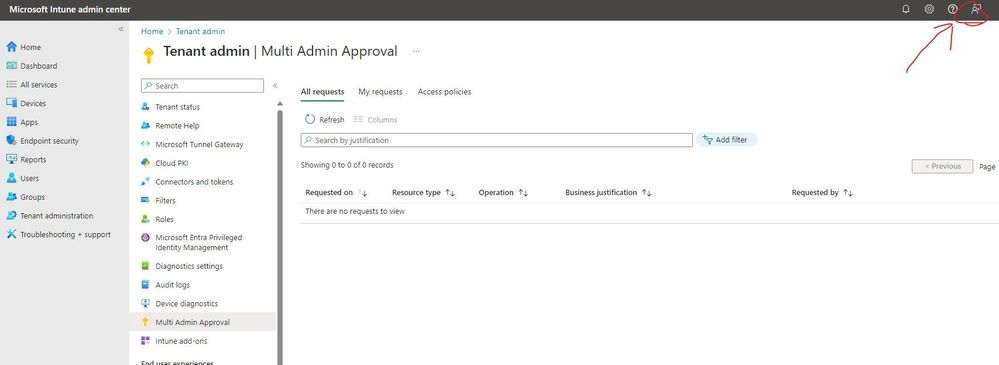This screenshot has width=999, height=365.
Task: Focus the Search by justification field
Action: pyautogui.click(x=496, y=140)
